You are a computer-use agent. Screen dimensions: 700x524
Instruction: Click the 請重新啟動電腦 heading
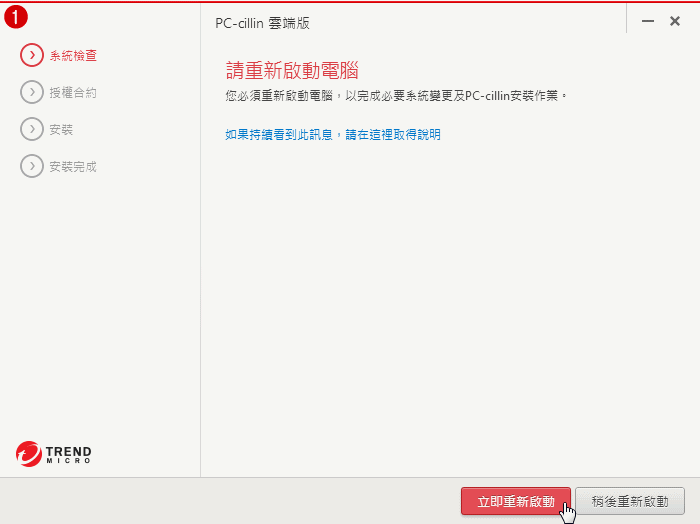coord(292,71)
